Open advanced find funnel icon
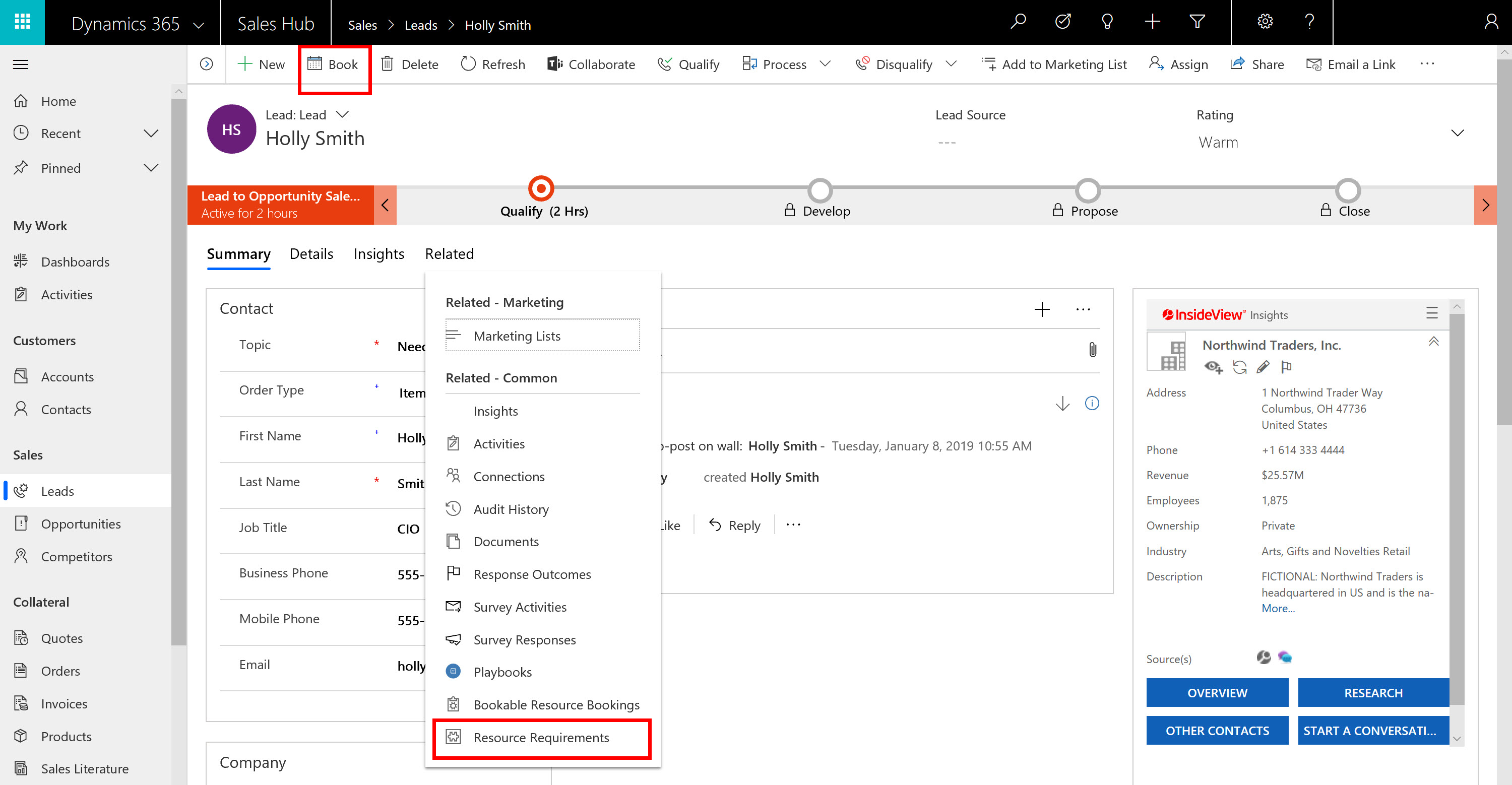This screenshot has width=1512, height=785. [1197, 22]
